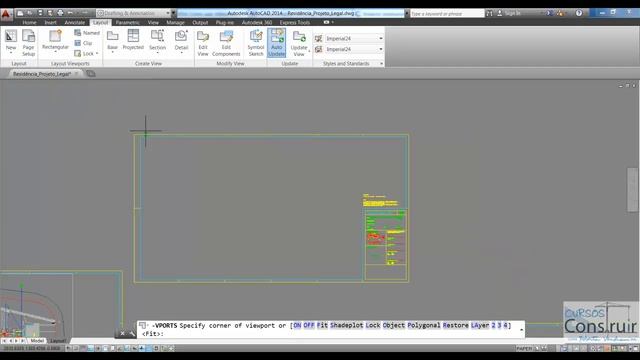The image size is (640, 360).
Task: Close the command line with X
Action: (122, 333)
